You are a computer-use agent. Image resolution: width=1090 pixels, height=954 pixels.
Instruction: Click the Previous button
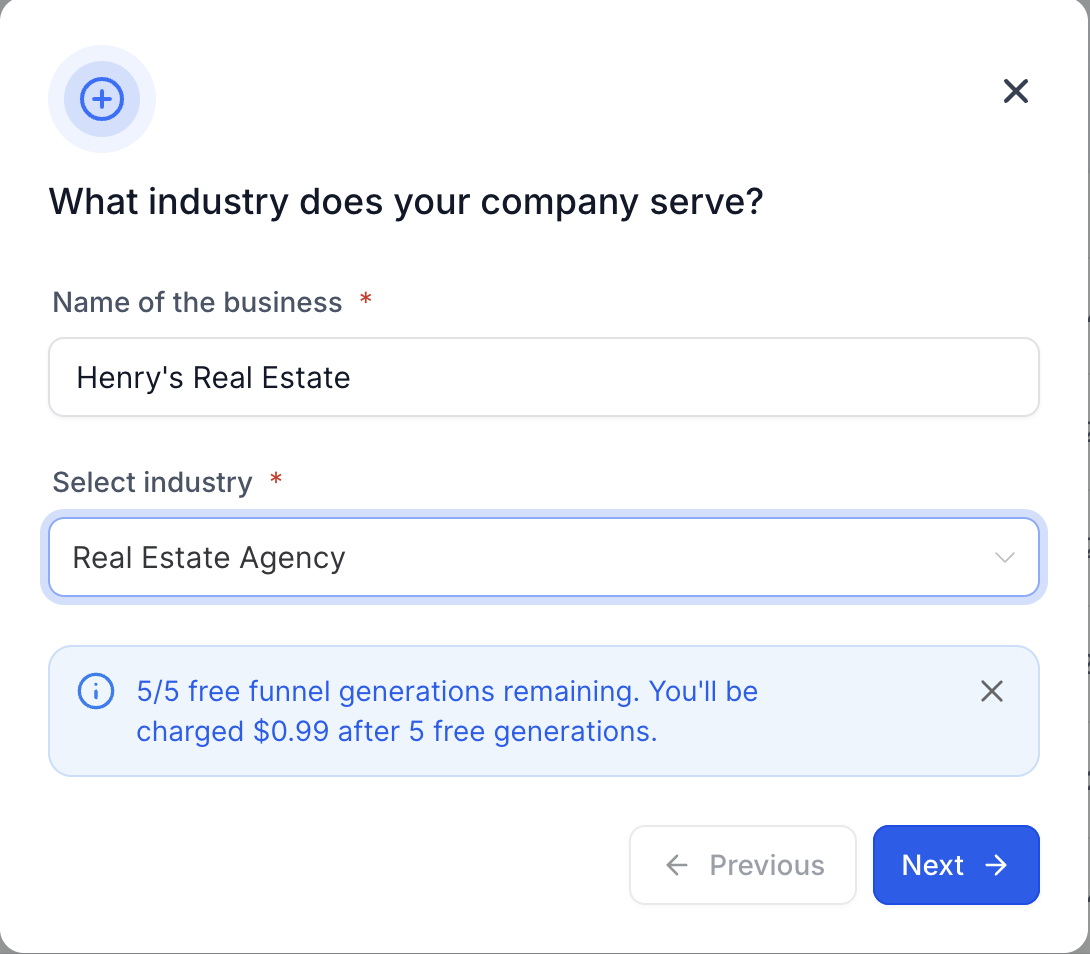(x=743, y=865)
